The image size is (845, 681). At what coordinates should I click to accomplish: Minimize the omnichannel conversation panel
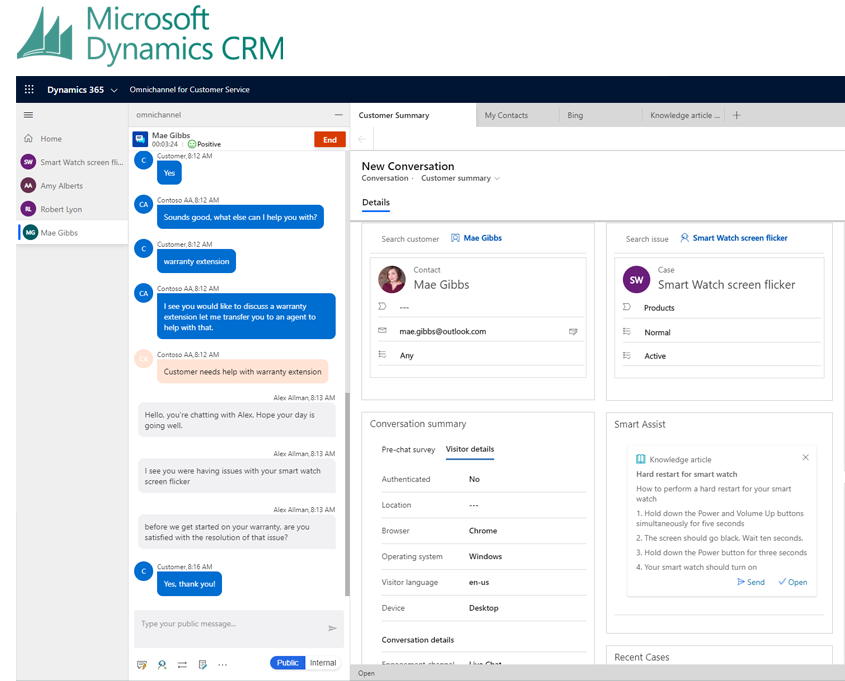coord(338,115)
